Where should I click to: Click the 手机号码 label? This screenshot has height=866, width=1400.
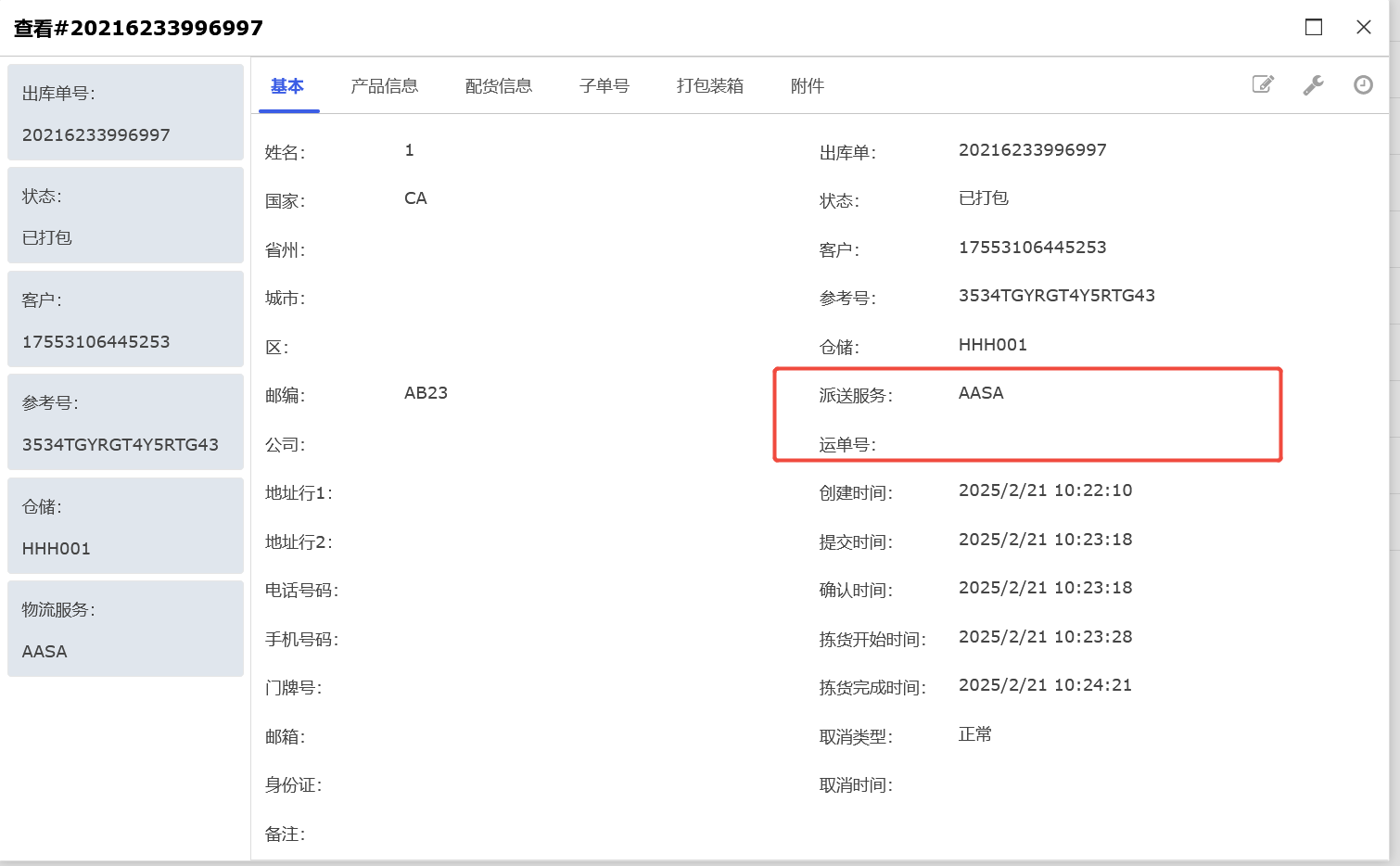(301, 640)
